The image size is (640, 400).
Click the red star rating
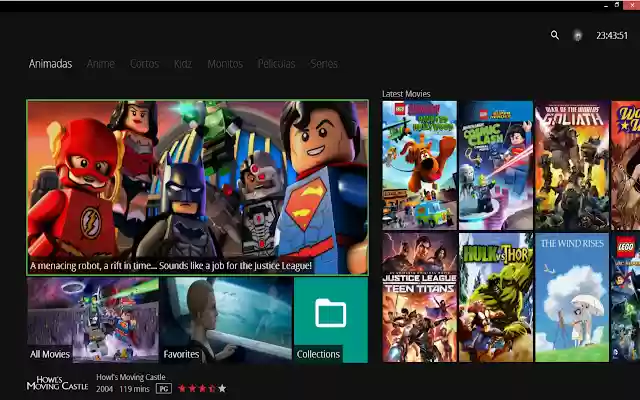pos(202,389)
